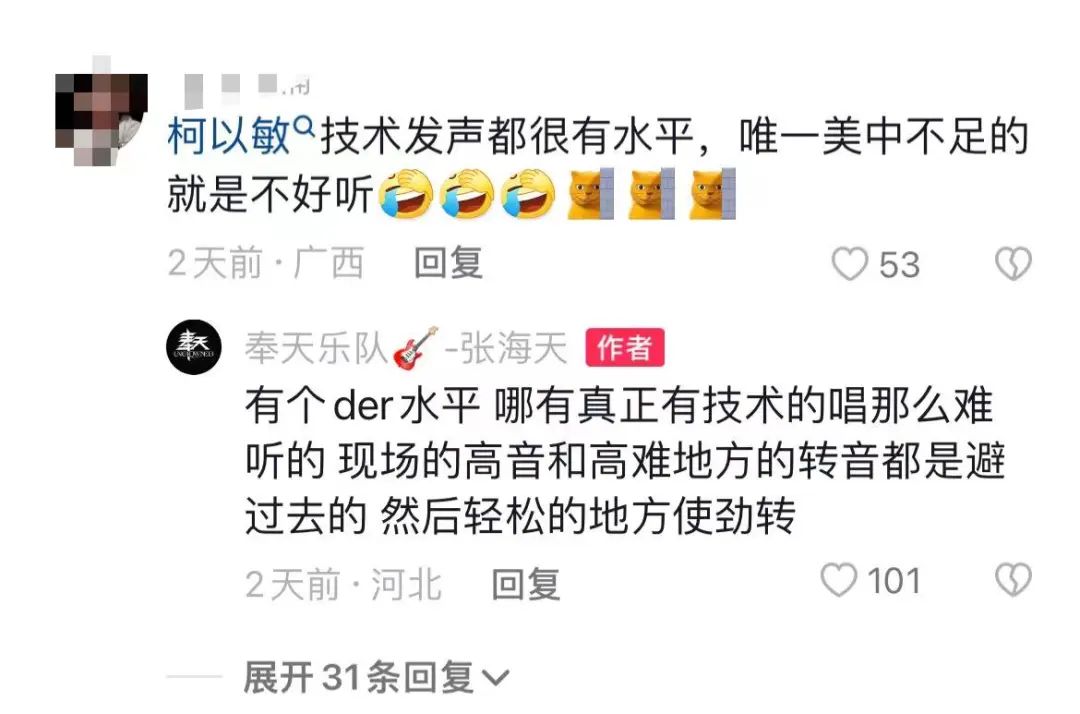The image size is (1080, 714).
Task: Dislike the author's reply with broken heart
Action: [x=1013, y=580]
